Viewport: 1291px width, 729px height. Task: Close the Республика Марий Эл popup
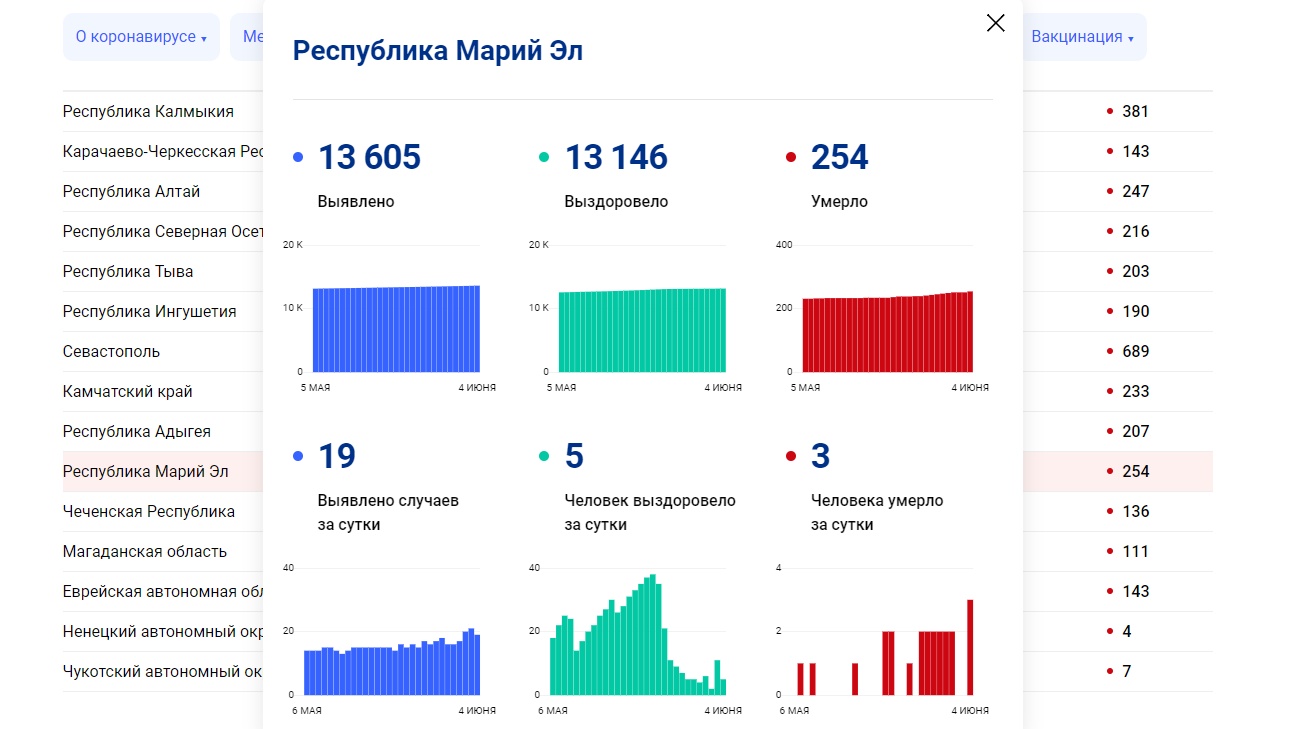995,23
